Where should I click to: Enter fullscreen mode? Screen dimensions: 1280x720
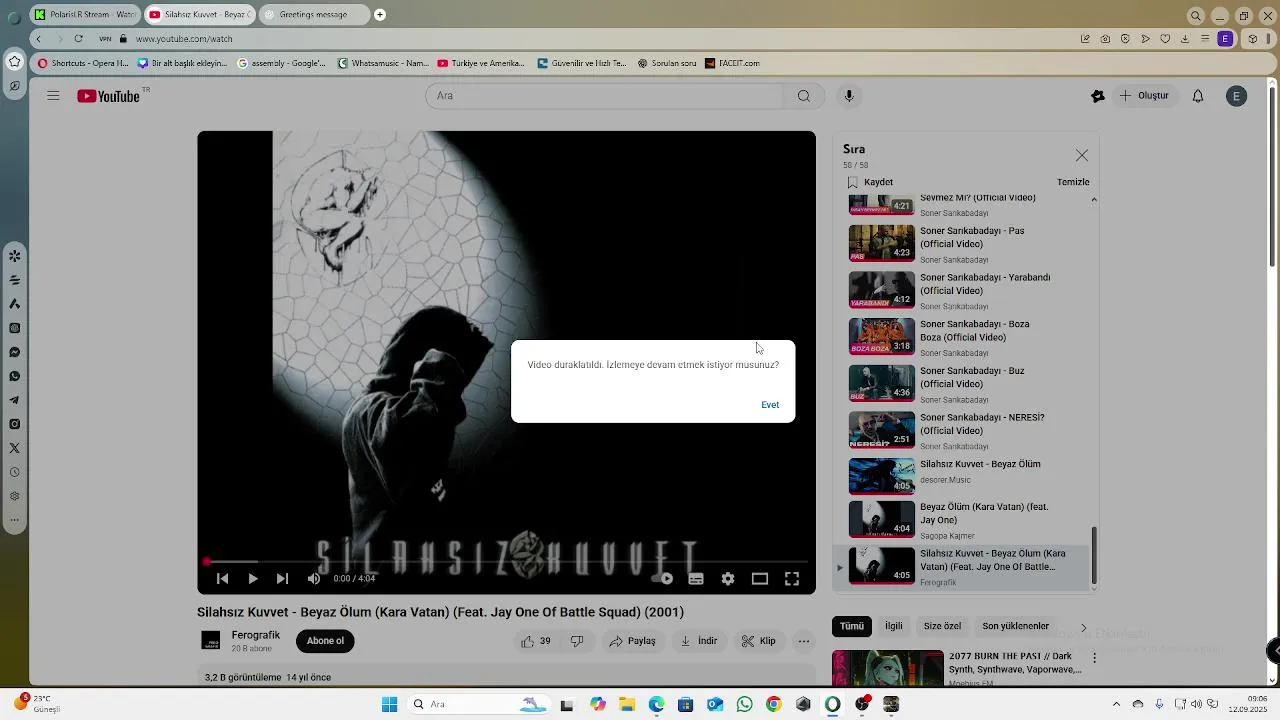click(x=792, y=578)
